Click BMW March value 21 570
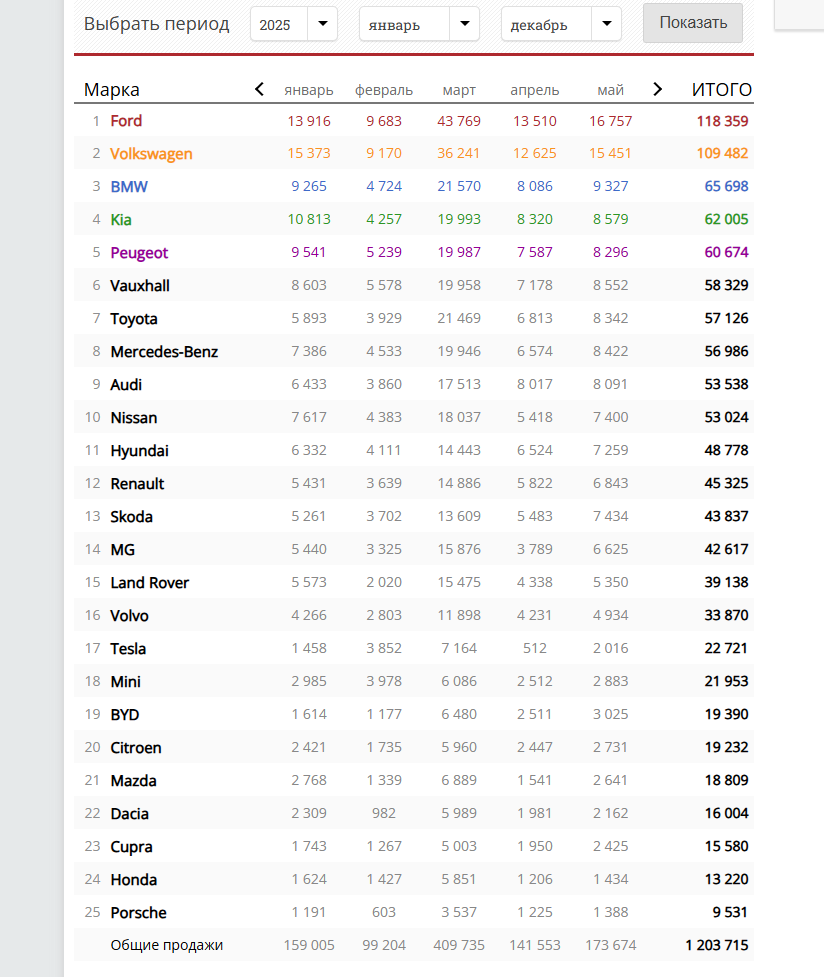This screenshot has height=977, width=824. (x=459, y=186)
